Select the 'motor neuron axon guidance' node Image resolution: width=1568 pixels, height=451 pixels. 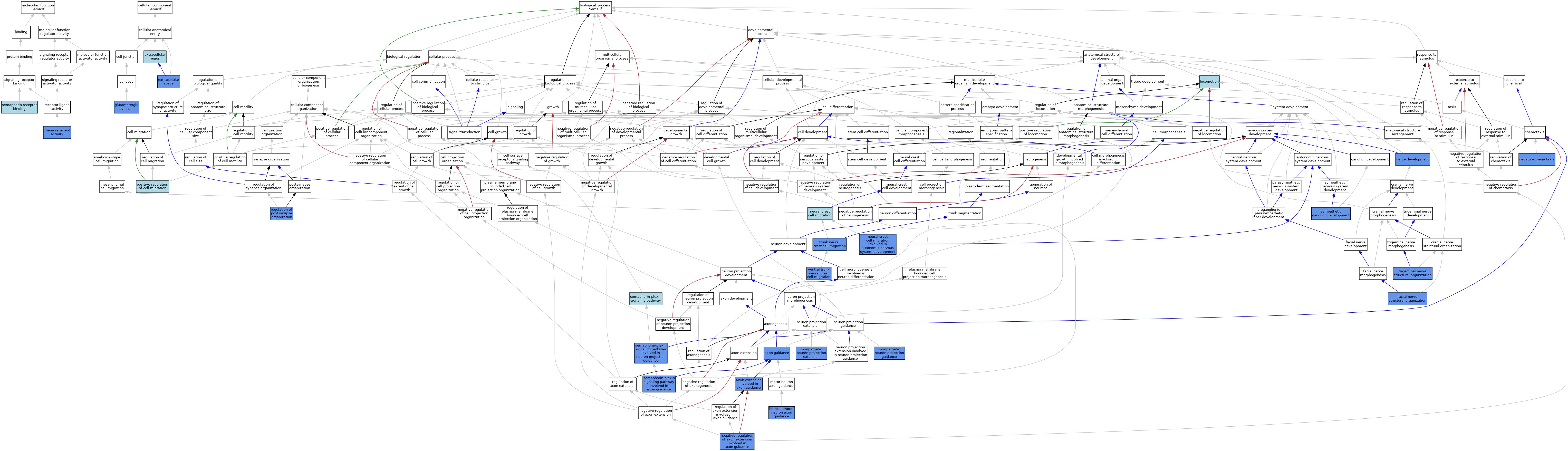[781, 383]
